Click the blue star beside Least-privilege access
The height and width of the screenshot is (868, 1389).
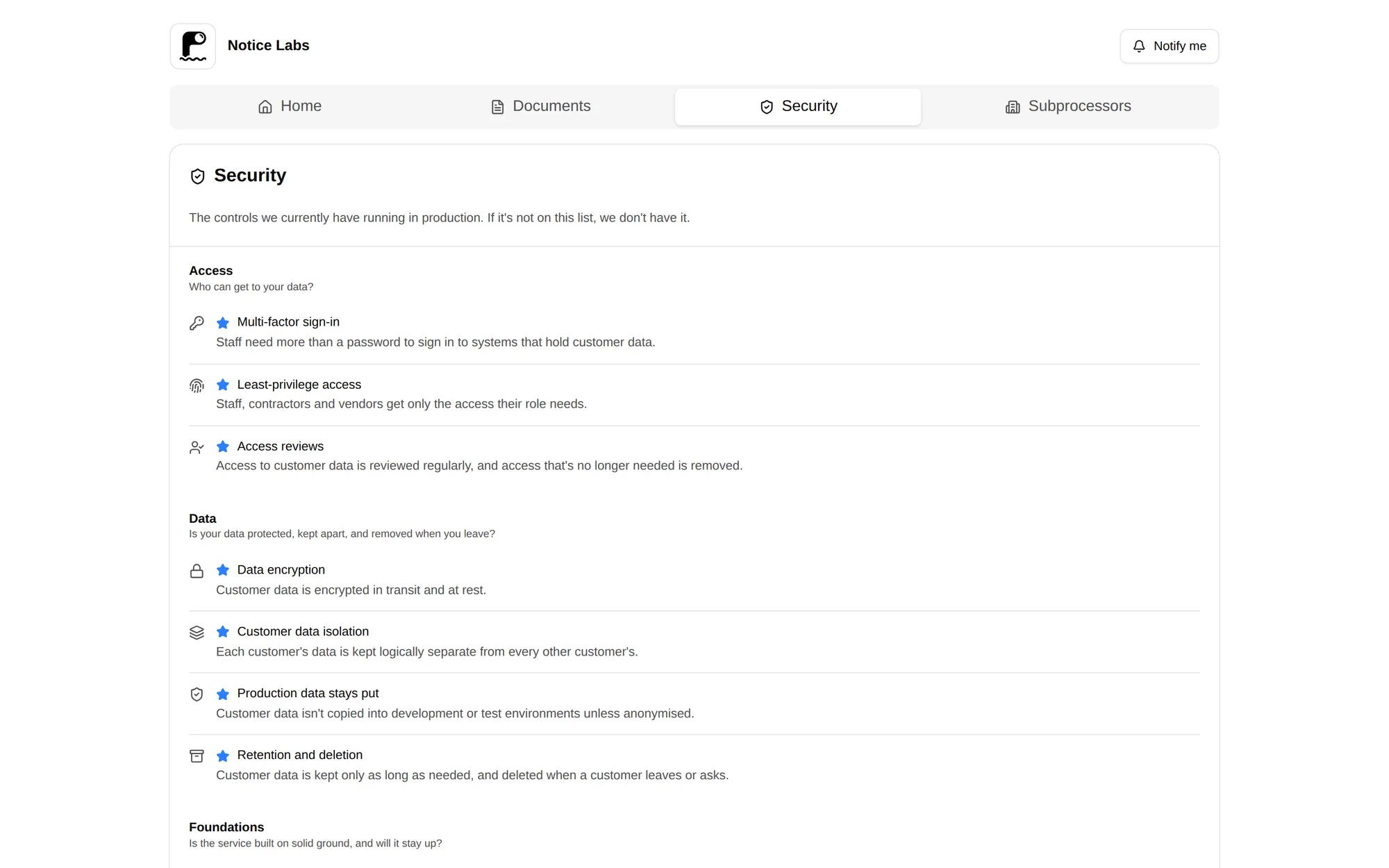click(222, 385)
